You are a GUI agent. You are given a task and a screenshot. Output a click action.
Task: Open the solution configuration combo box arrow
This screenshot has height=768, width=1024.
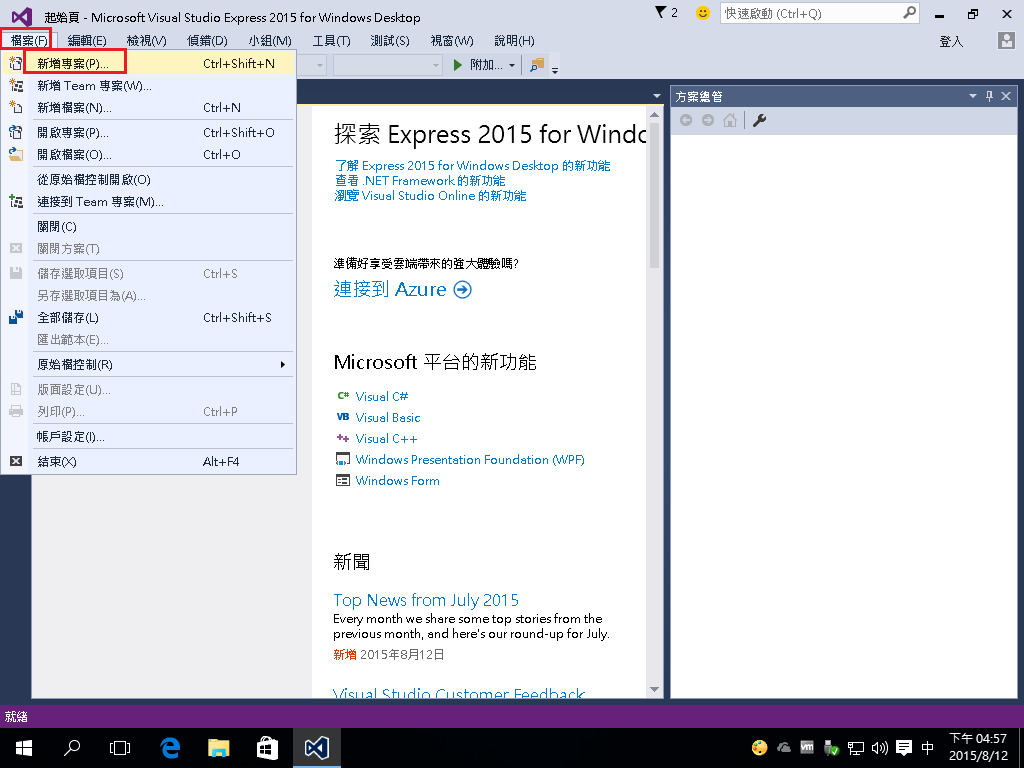320,65
